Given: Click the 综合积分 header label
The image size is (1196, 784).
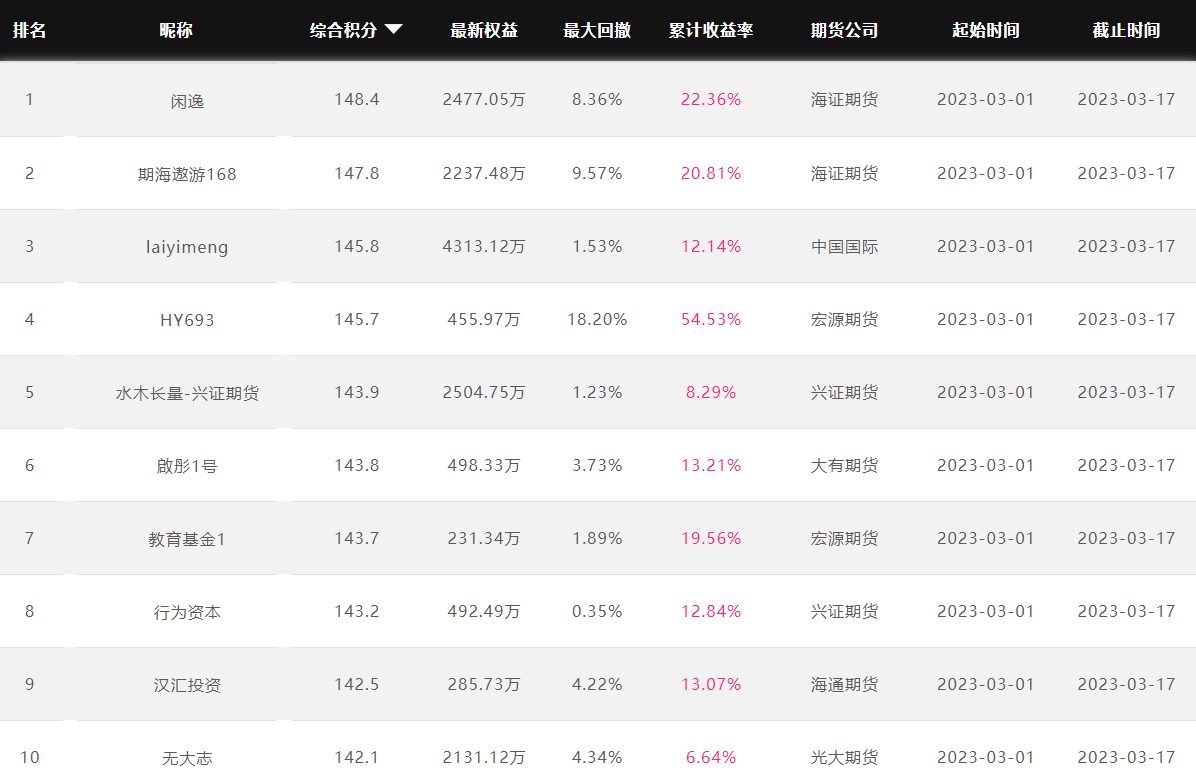Looking at the screenshot, I should (343, 31).
